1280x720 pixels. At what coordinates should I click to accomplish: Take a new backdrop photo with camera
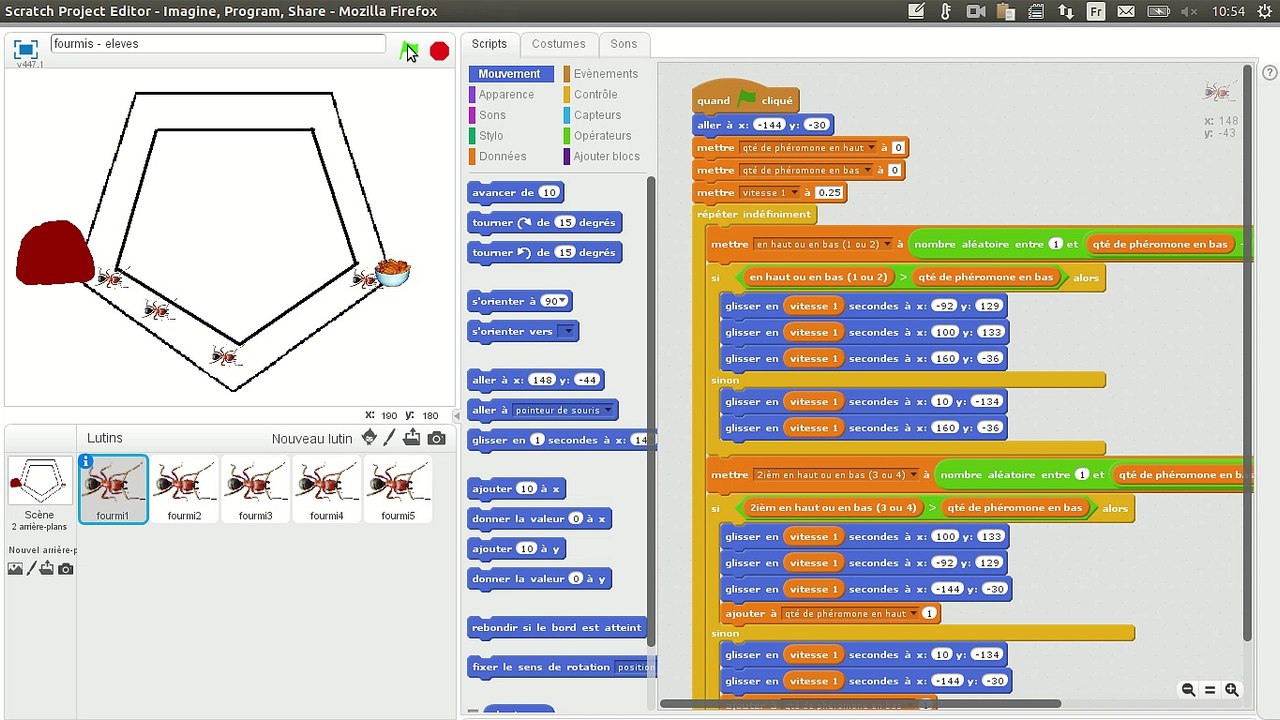tap(65, 569)
